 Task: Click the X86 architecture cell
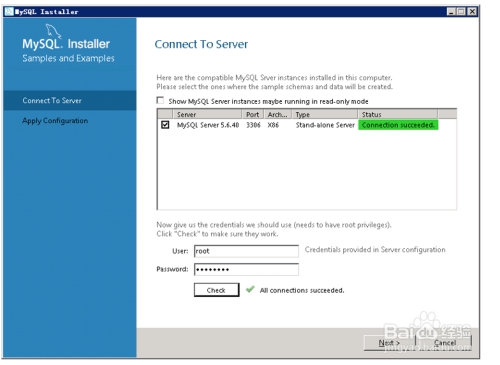[273, 125]
